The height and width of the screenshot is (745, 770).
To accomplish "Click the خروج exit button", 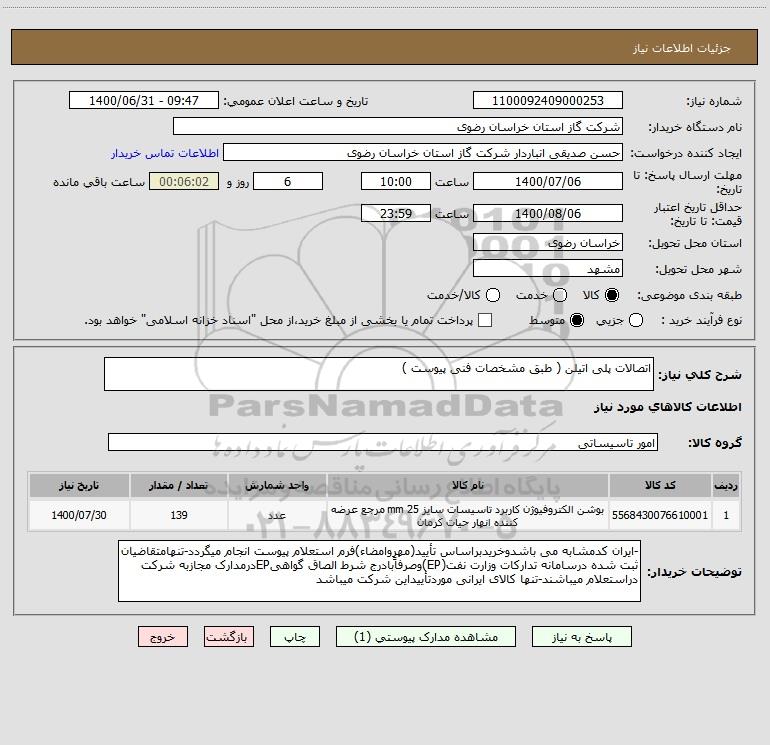I will pyautogui.click(x=163, y=637).
